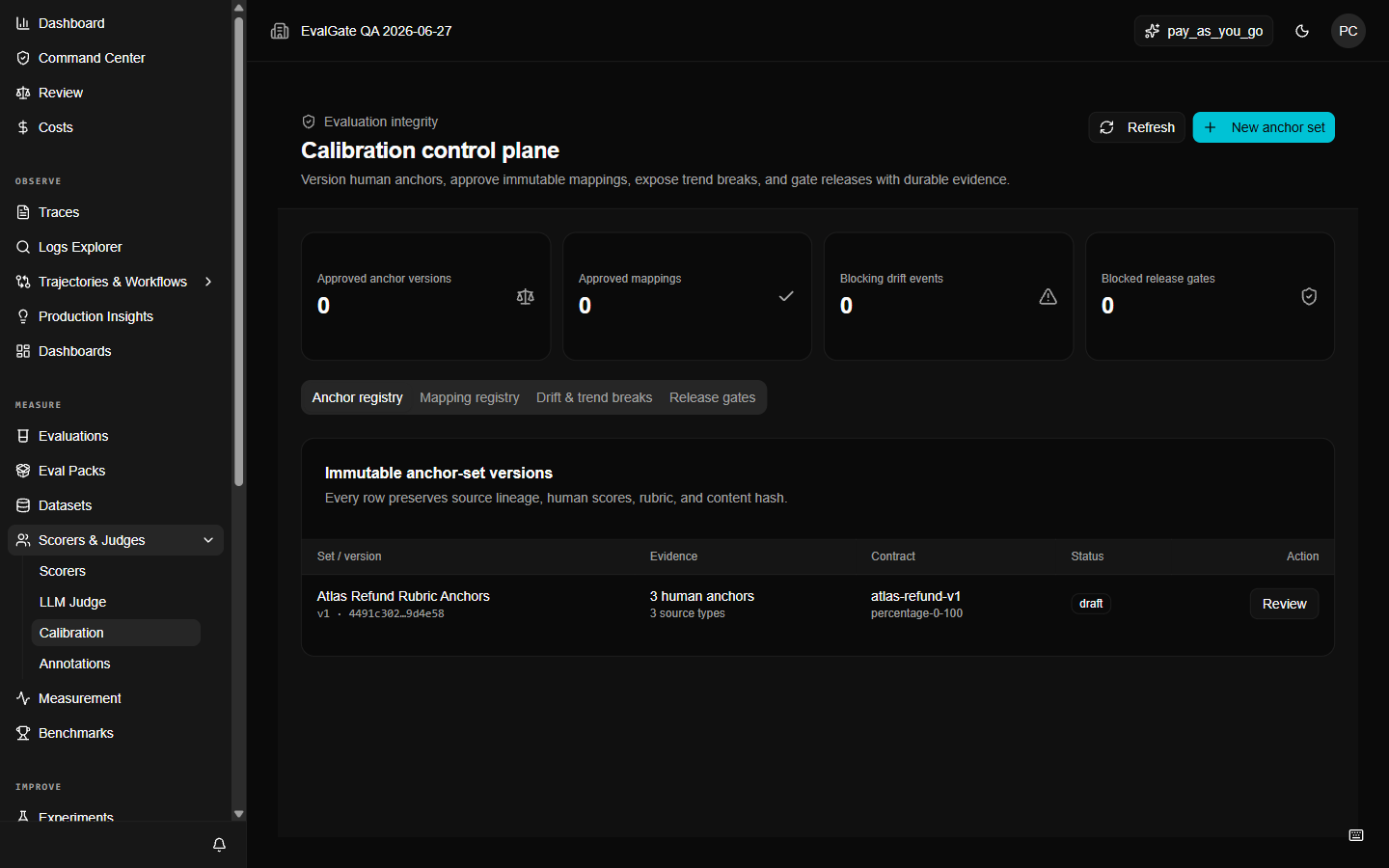The image size is (1389, 868).
Task: Click organization building icon in header
Action: 280,31
